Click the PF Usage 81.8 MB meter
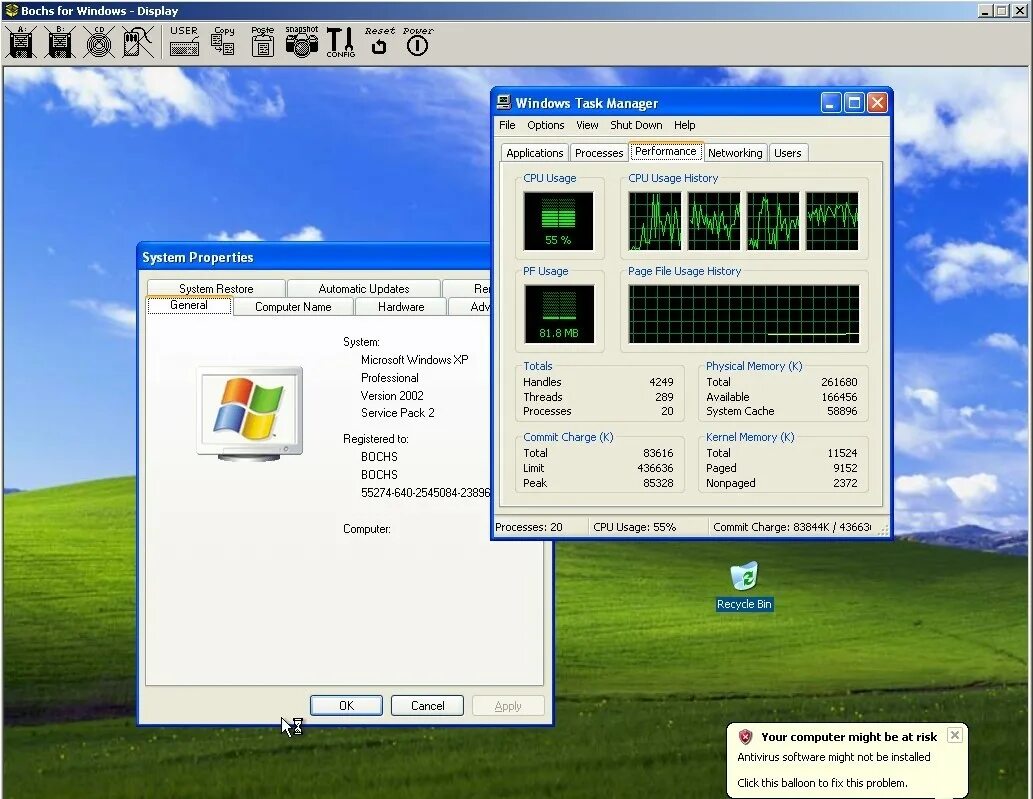The image size is (1033, 799). tap(559, 314)
